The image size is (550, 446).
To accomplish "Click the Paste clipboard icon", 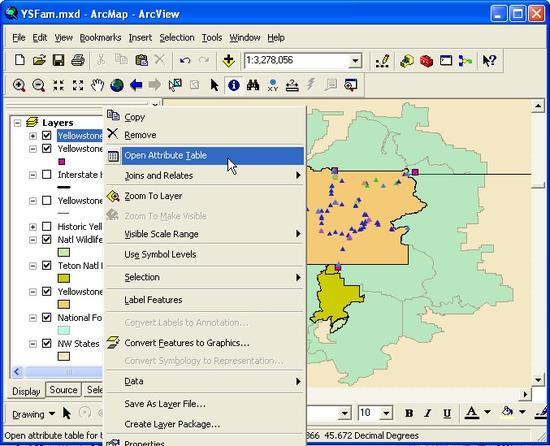I will (141, 60).
